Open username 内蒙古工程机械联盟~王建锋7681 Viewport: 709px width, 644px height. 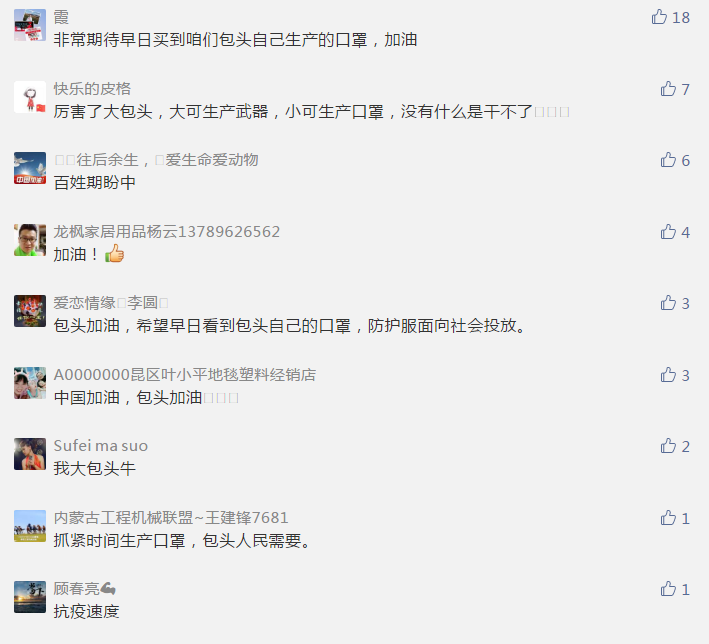tap(171, 517)
